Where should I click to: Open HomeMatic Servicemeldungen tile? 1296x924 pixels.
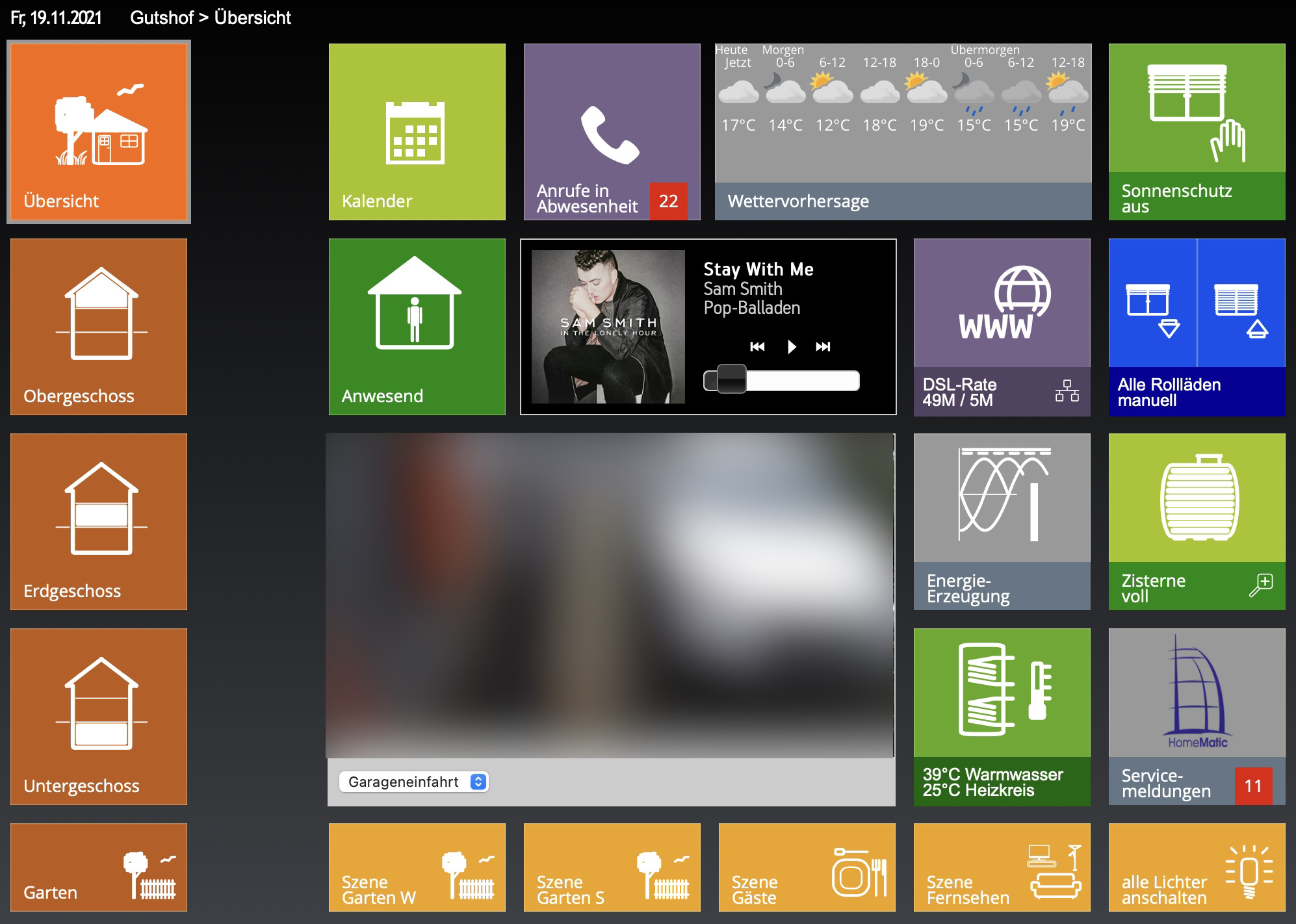(x=1197, y=708)
